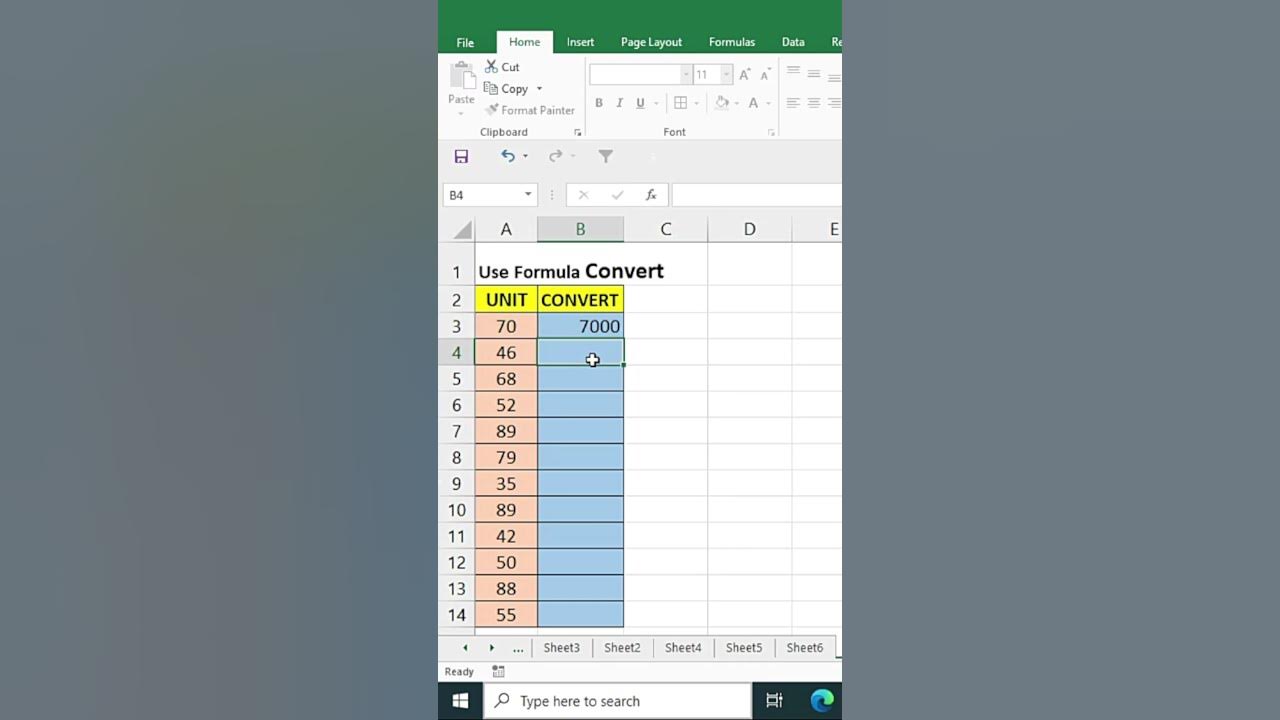
Task: Select UNIT header cell
Action: (506, 300)
